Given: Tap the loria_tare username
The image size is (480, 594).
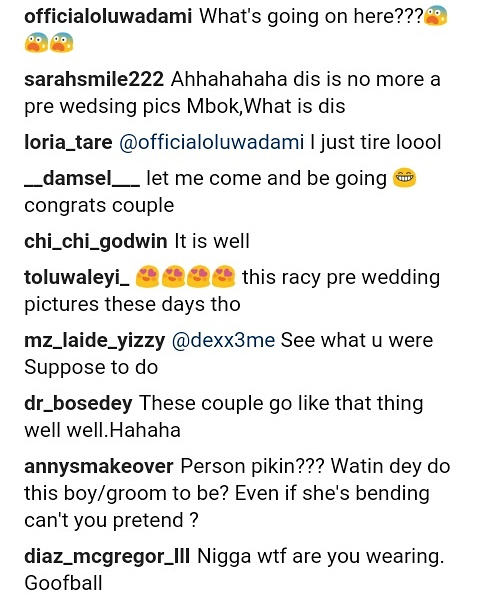Looking at the screenshot, I should click(68, 143).
